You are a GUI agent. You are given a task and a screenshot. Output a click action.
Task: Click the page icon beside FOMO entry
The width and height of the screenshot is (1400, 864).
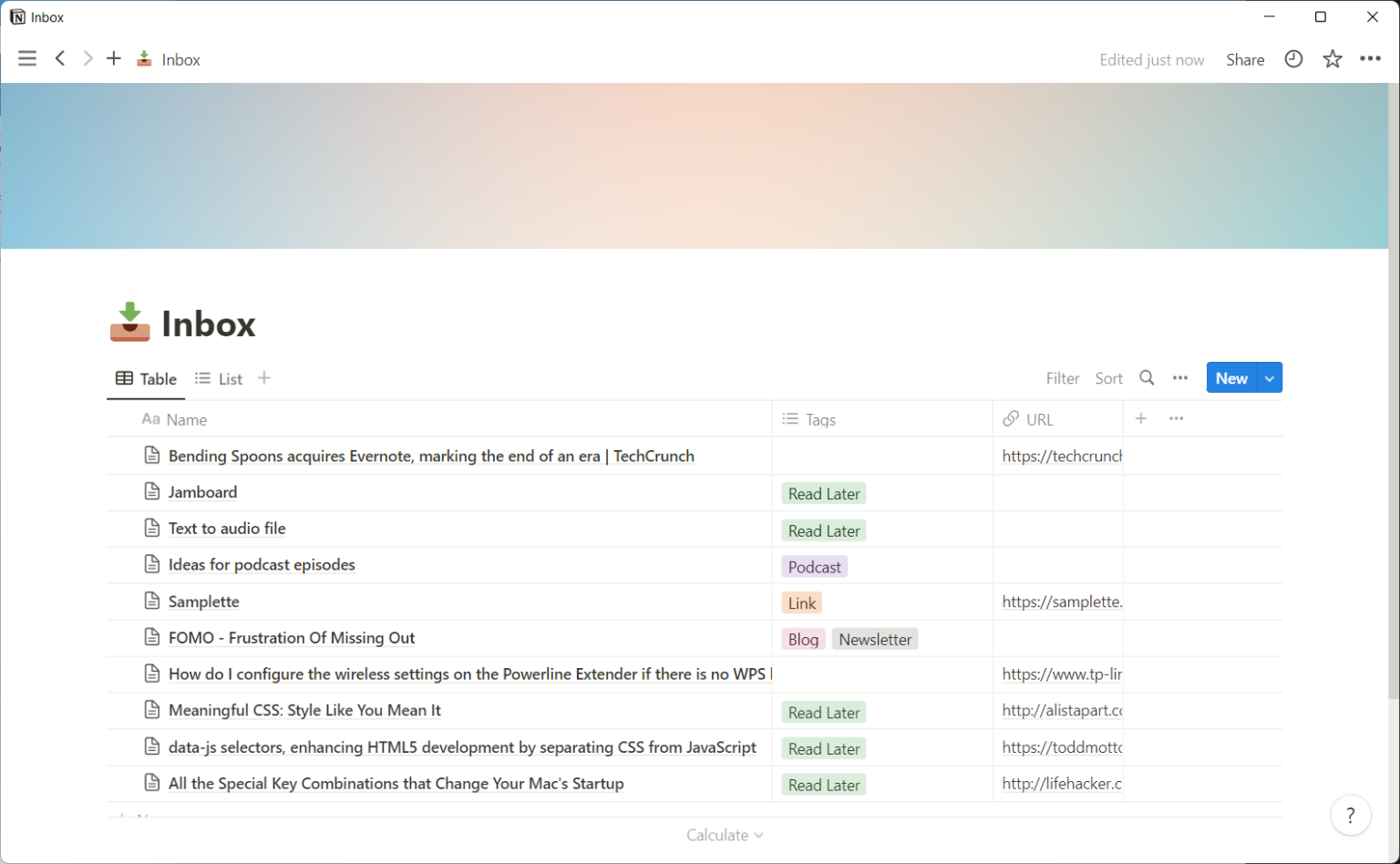coord(152,637)
